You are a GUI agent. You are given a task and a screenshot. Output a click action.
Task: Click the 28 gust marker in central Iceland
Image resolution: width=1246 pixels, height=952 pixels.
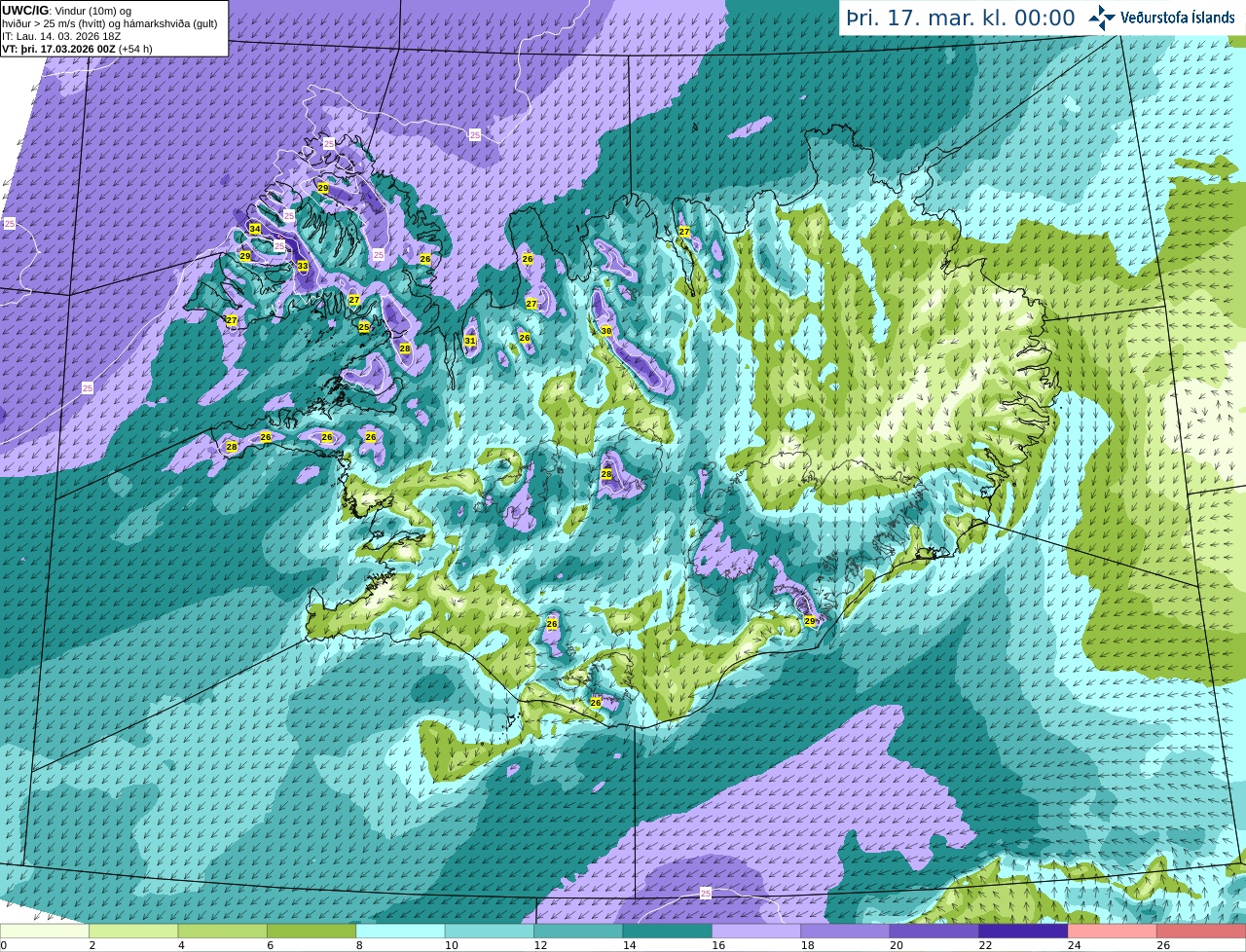pos(606,474)
